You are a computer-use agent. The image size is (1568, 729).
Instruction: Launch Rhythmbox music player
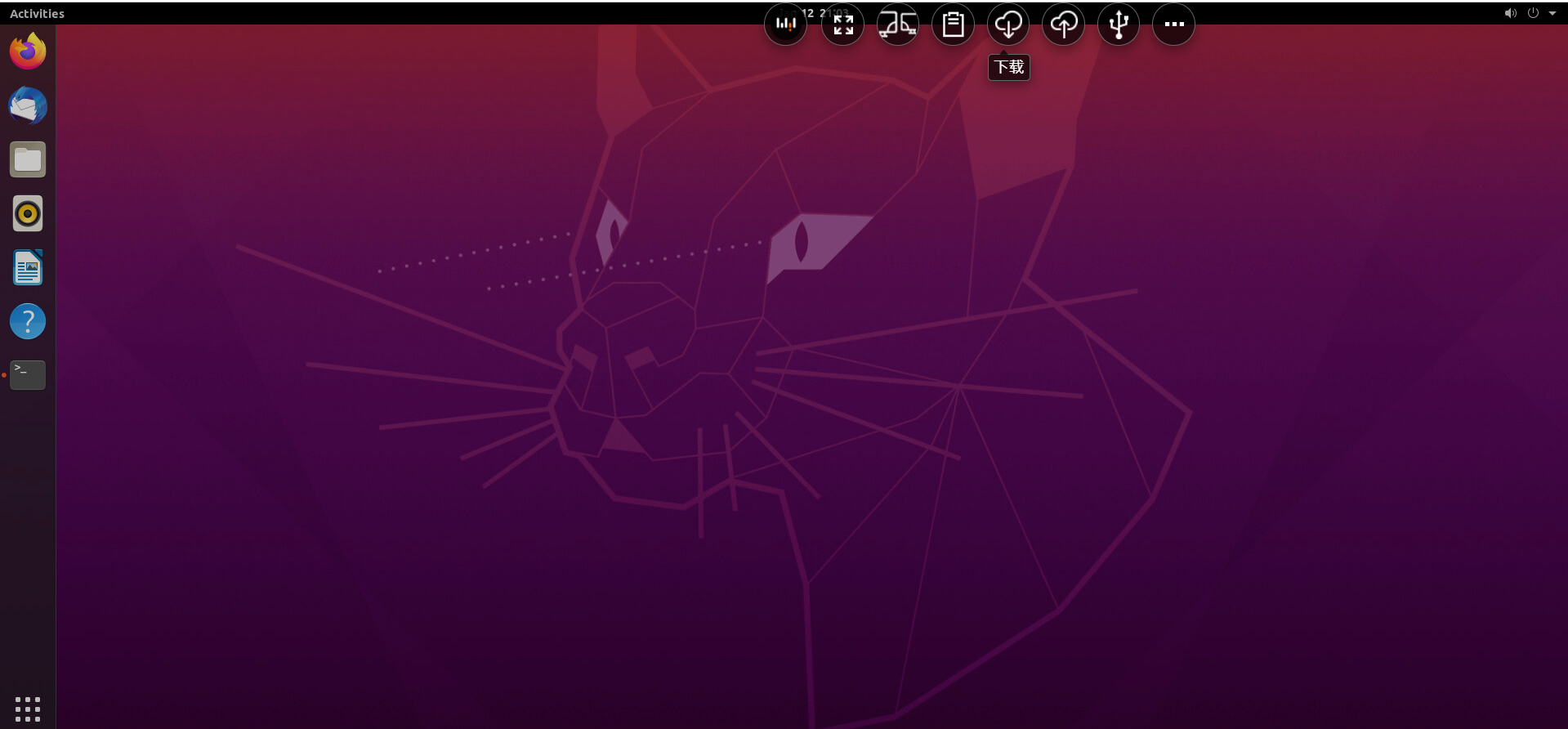[x=28, y=213]
